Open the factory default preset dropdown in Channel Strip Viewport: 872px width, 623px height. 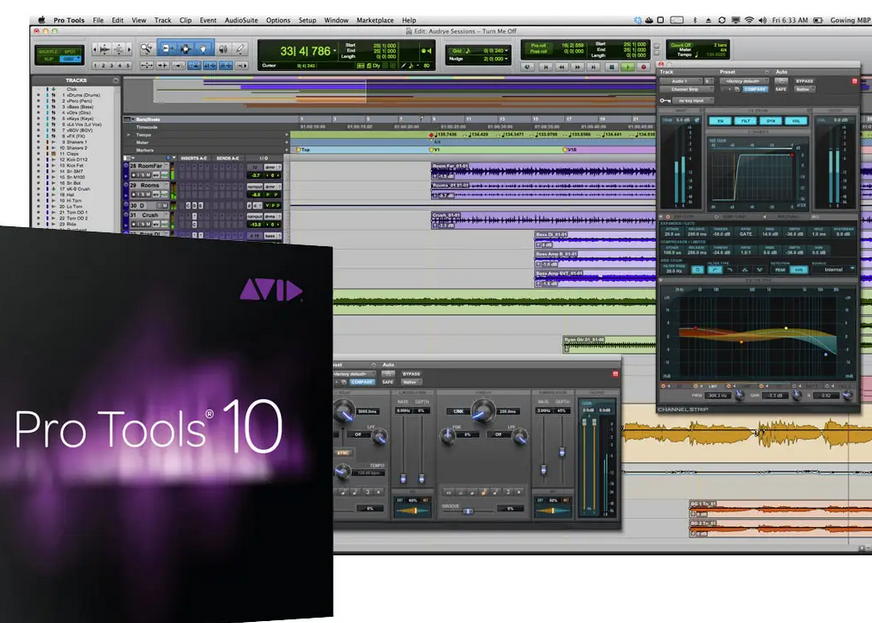tap(744, 81)
